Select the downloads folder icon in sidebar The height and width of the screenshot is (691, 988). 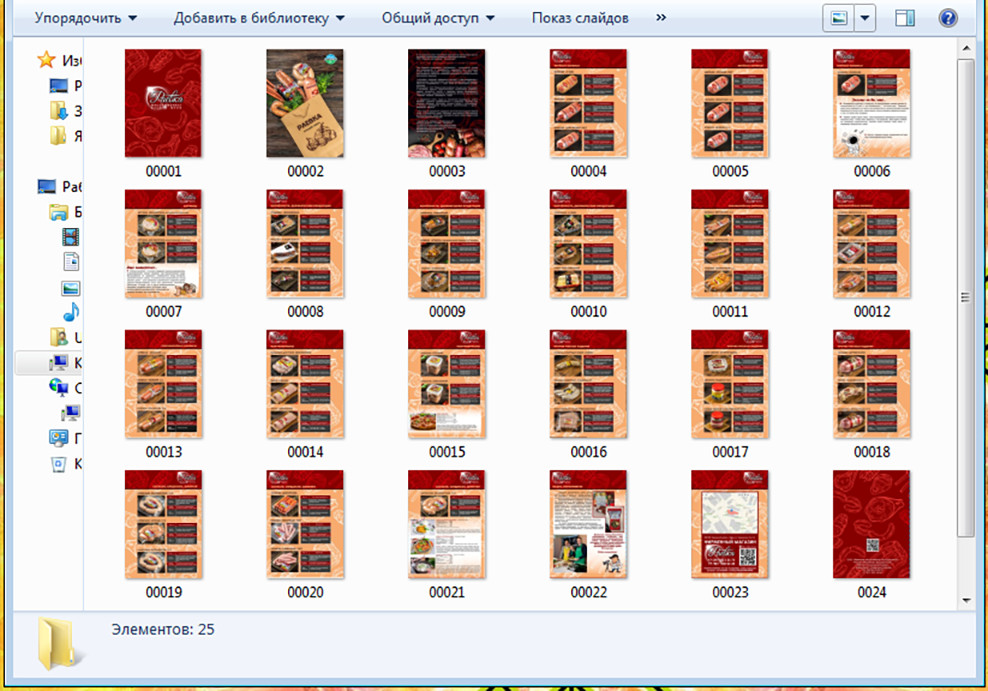tap(59, 110)
